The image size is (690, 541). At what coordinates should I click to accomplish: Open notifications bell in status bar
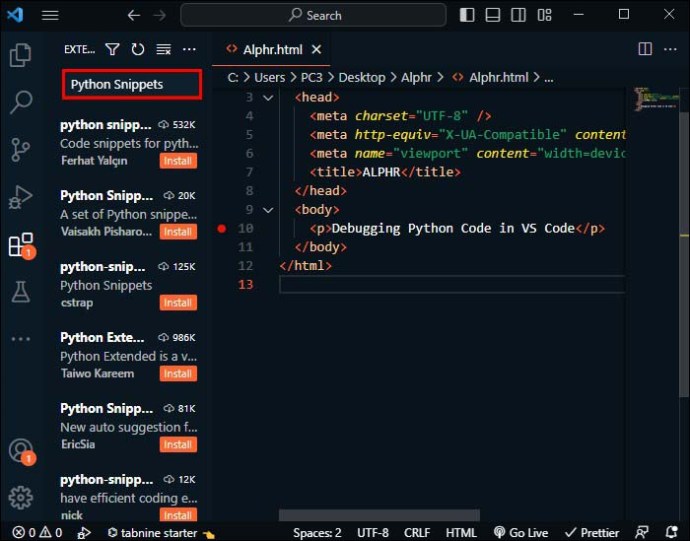[671, 533]
